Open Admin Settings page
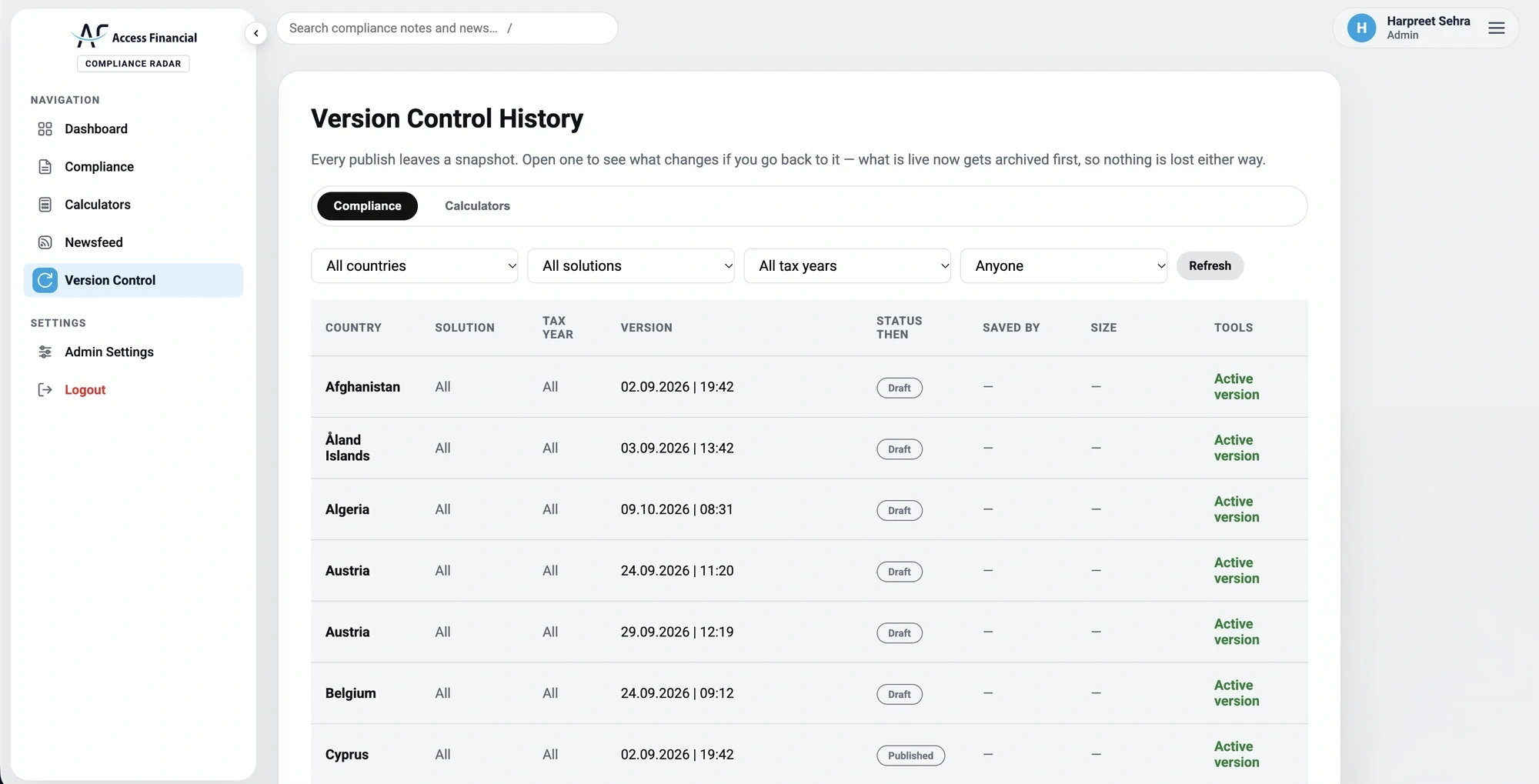Viewport: 1539px width, 784px height. click(133, 352)
